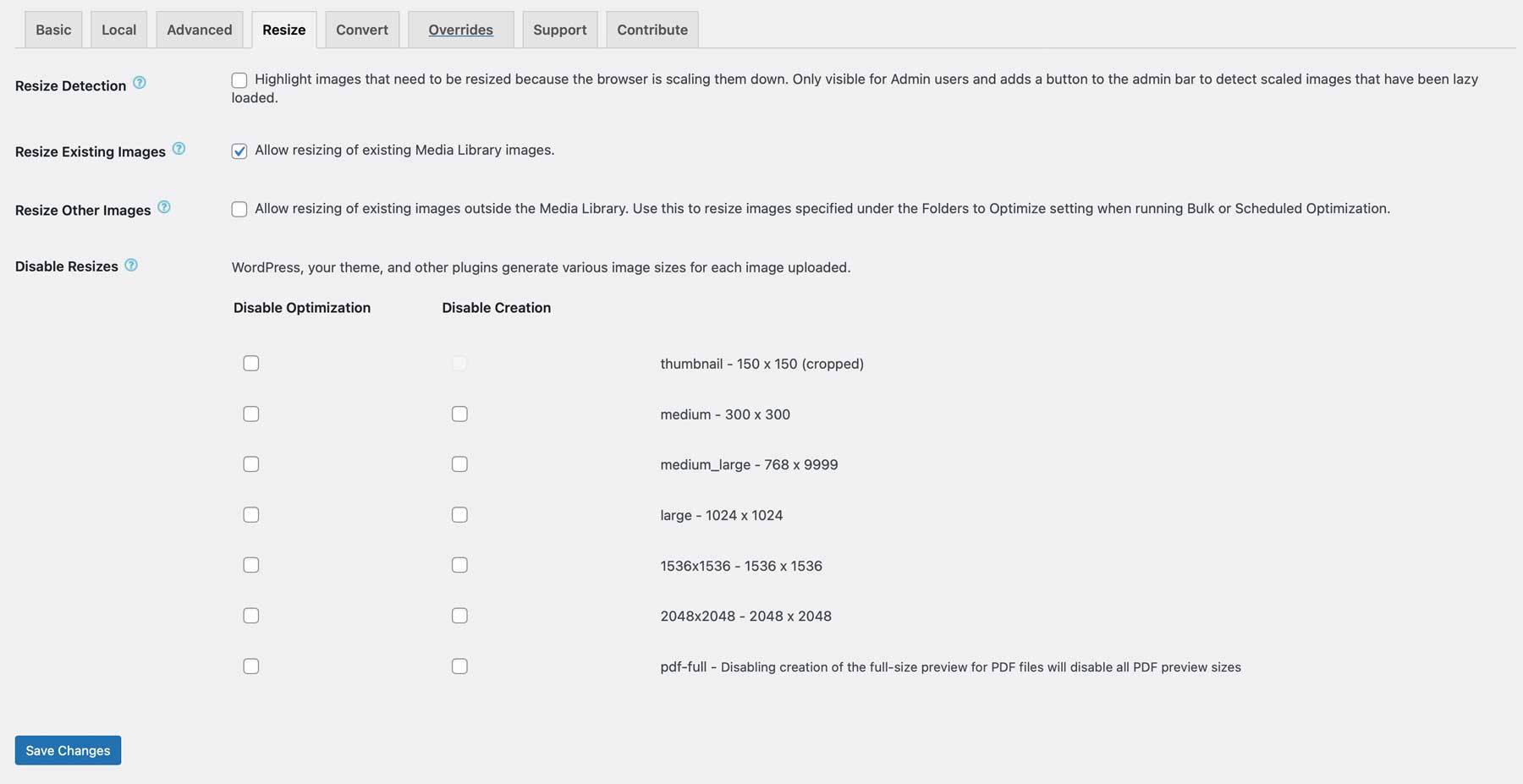
Task: Disable creation of large 1024 x 1024 size
Action: click(x=459, y=514)
